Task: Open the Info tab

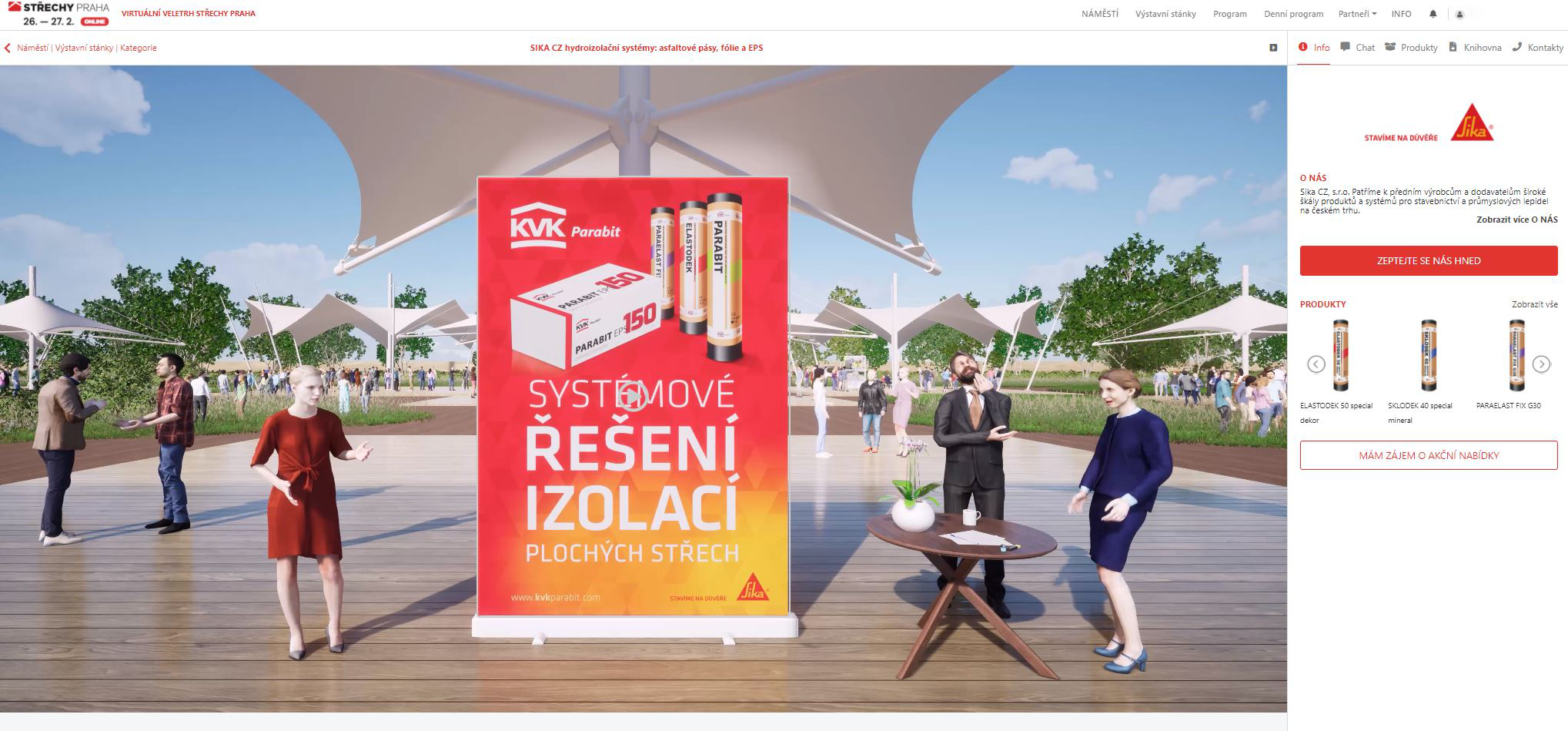Action: pos(1314,48)
